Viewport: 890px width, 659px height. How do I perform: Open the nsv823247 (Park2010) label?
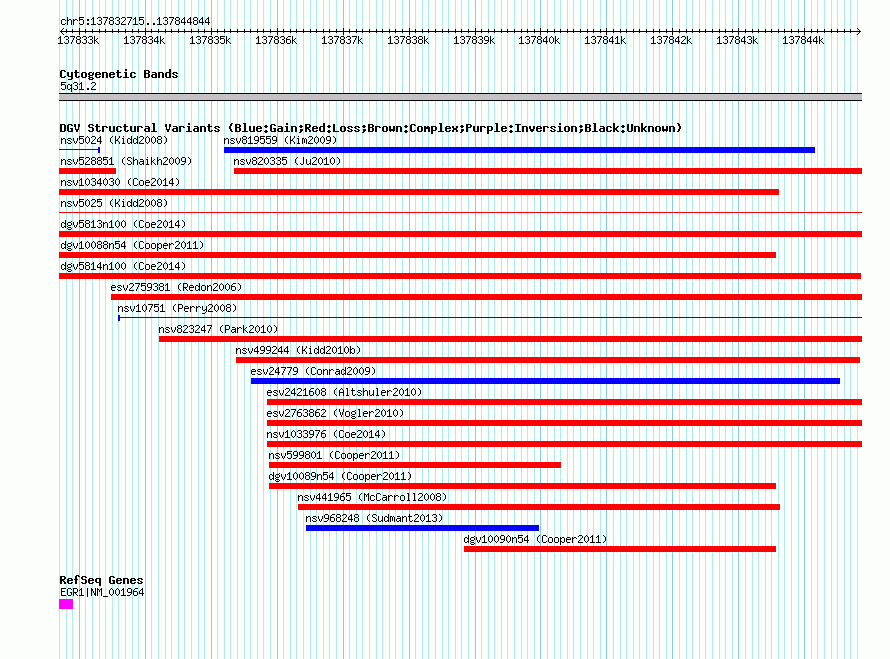pyautogui.click(x=218, y=329)
